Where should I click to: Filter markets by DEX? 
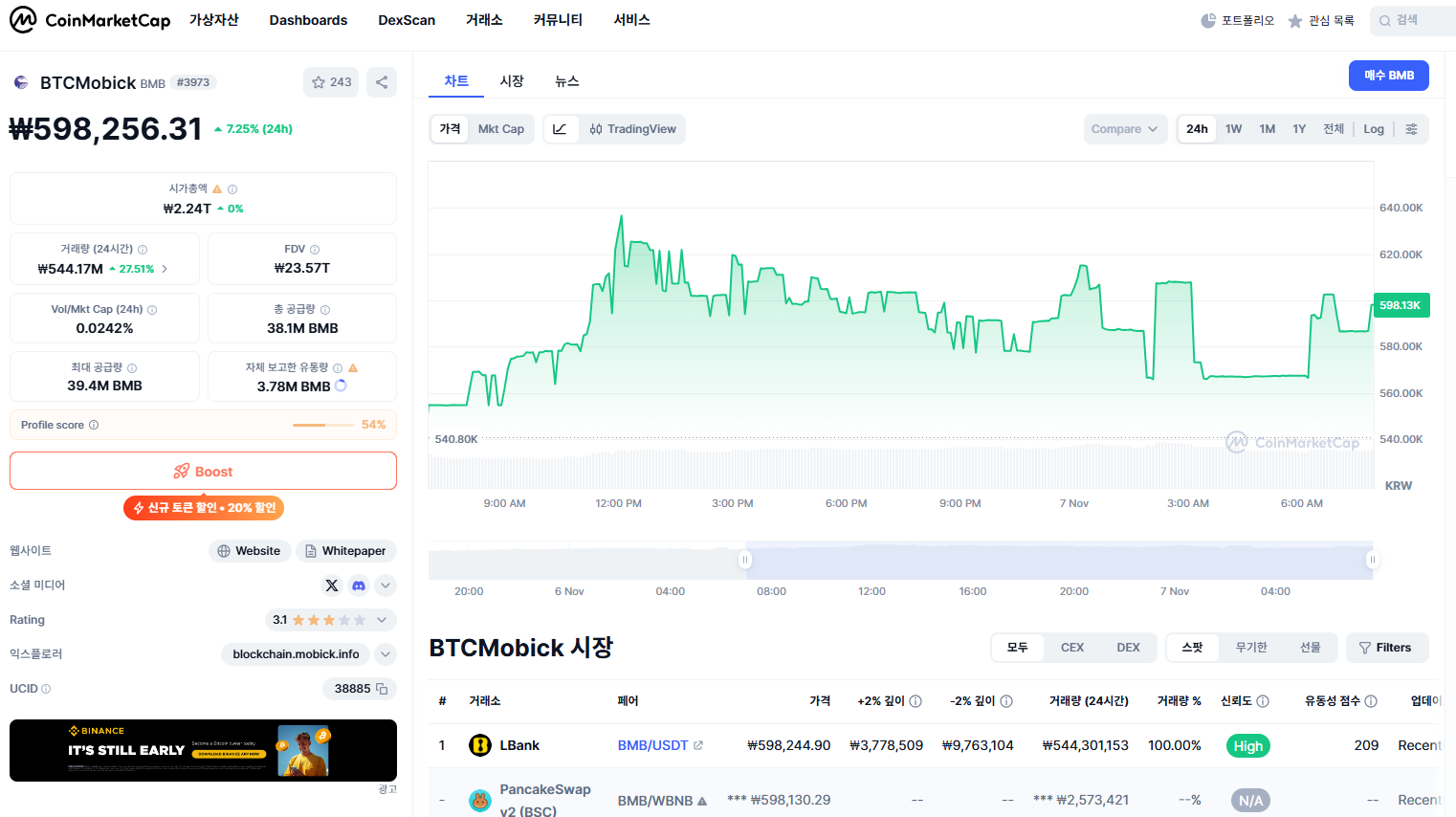click(x=1129, y=648)
